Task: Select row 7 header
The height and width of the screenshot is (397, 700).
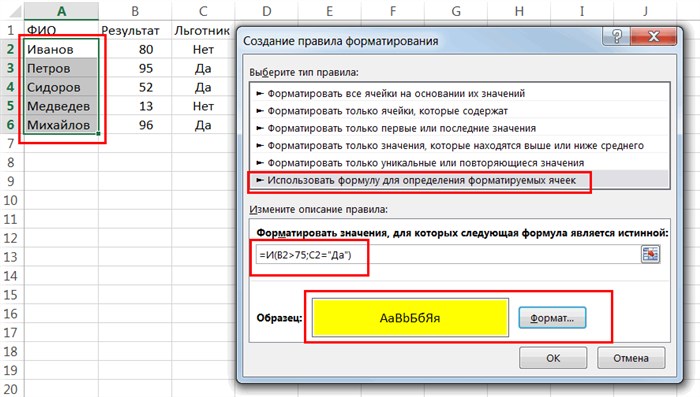Action: pos(11,144)
